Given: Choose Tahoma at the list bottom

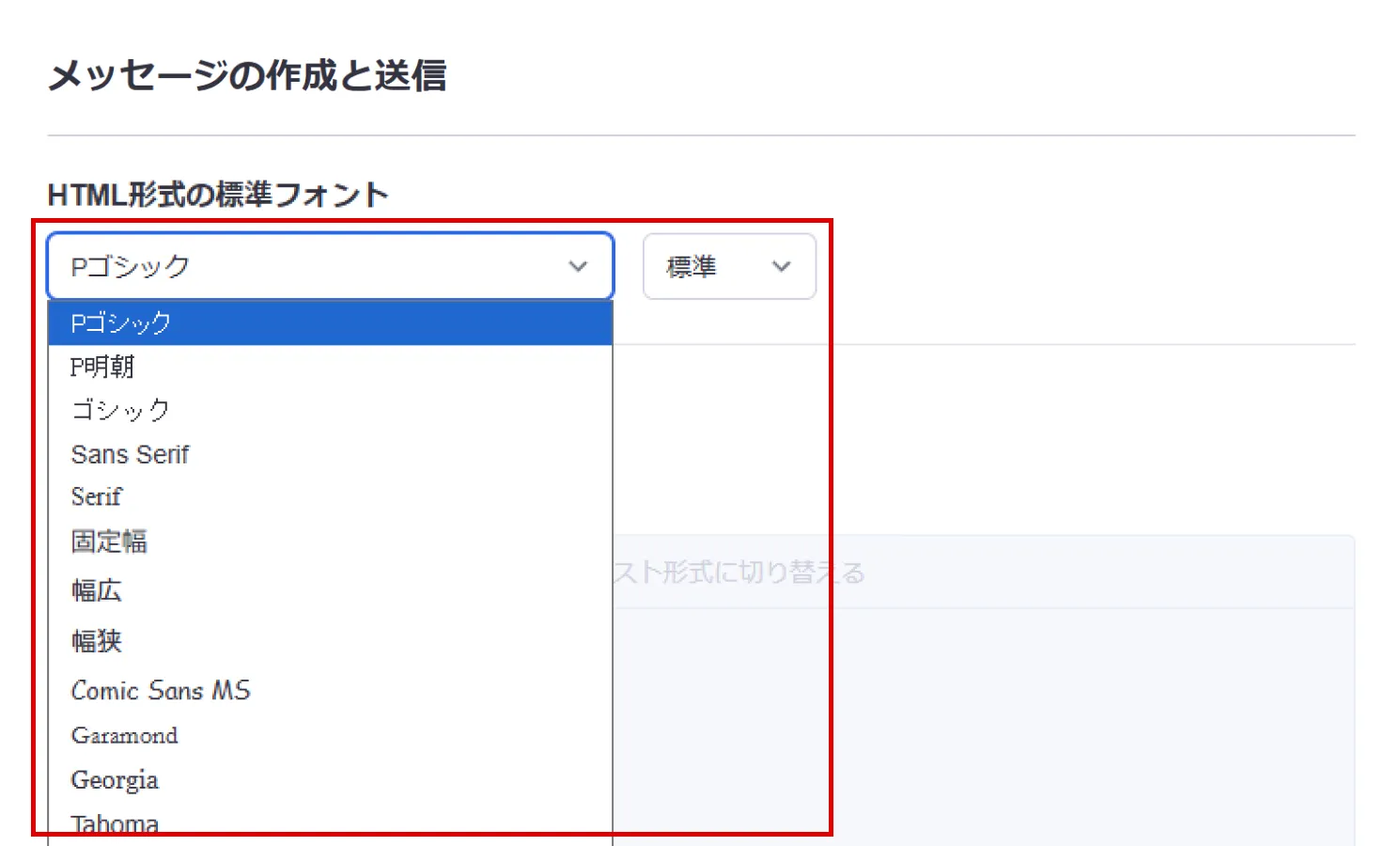Looking at the screenshot, I should point(115,824).
